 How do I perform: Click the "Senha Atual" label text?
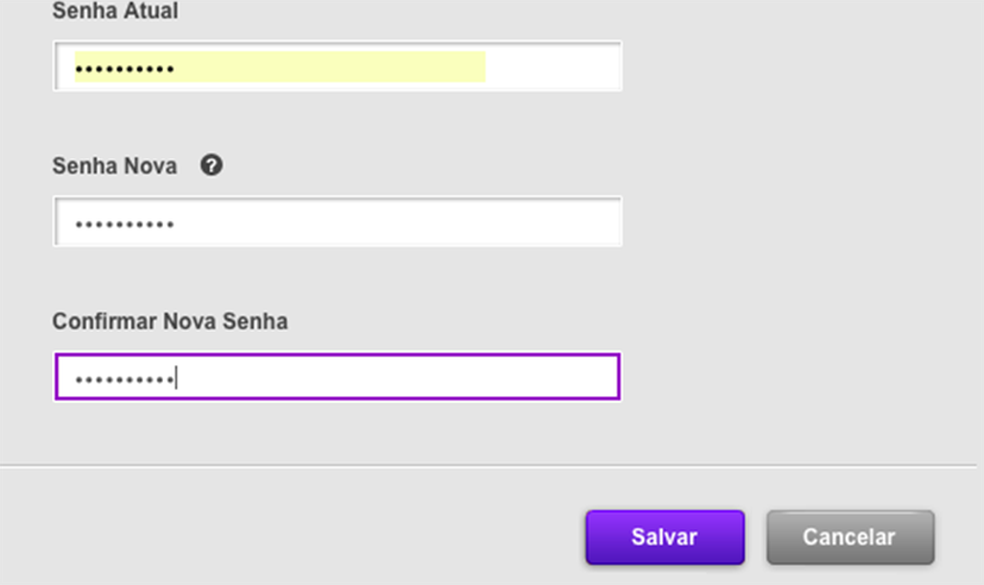[x=115, y=12]
